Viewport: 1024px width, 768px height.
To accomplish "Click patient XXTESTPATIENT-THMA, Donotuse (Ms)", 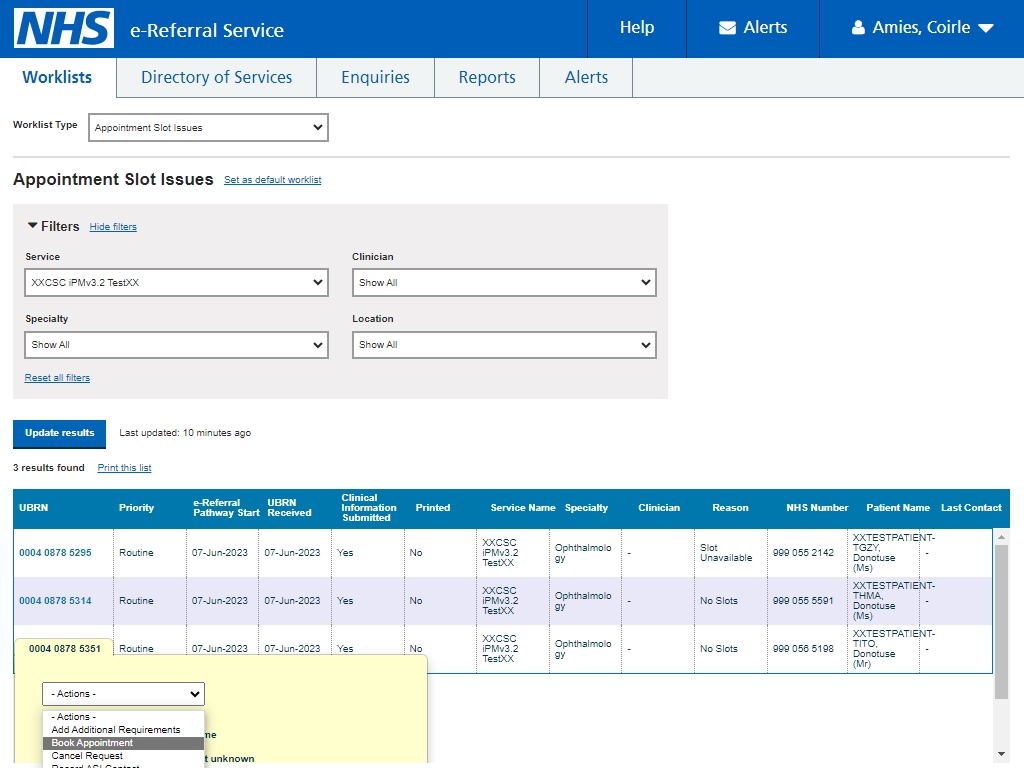I will pyautogui.click(x=893, y=601).
